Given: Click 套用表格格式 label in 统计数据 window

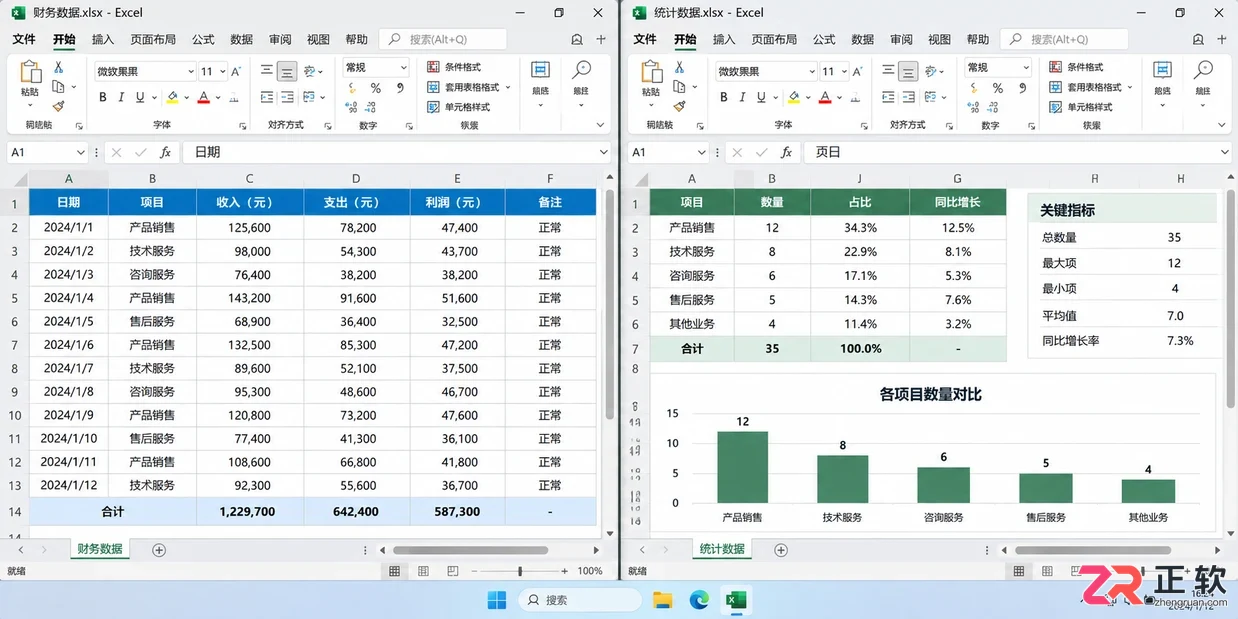Looking at the screenshot, I should (1094, 87).
